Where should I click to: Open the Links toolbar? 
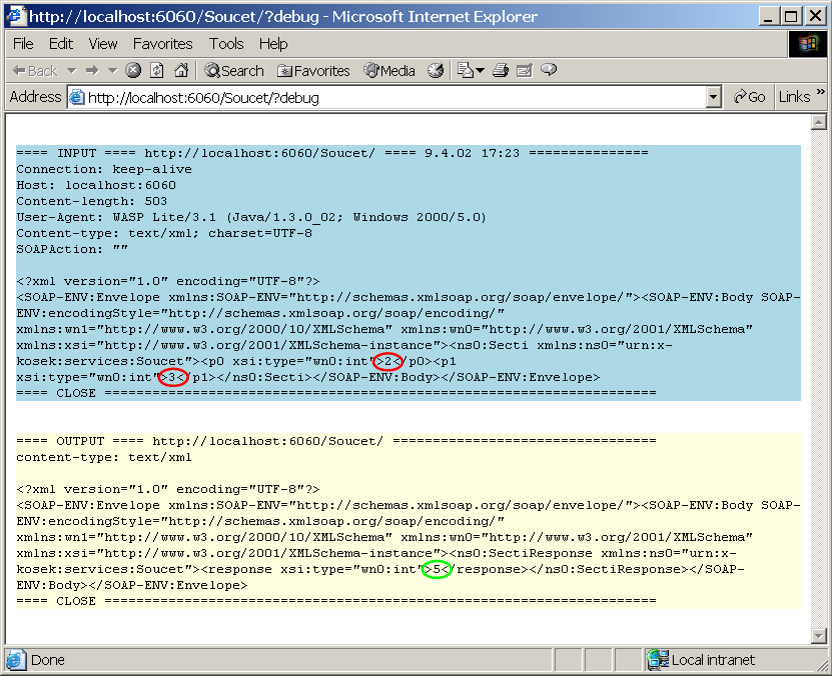coord(794,97)
